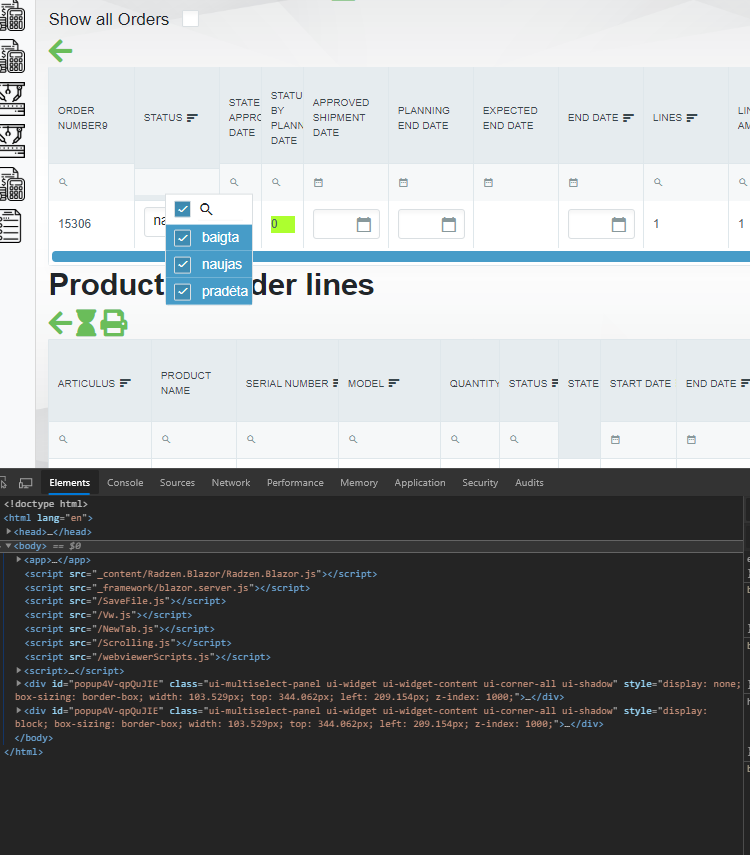Screen dimensions: 750x855
Task: Expand the <app> node in the DOM tree
Action: [x=20, y=560]
